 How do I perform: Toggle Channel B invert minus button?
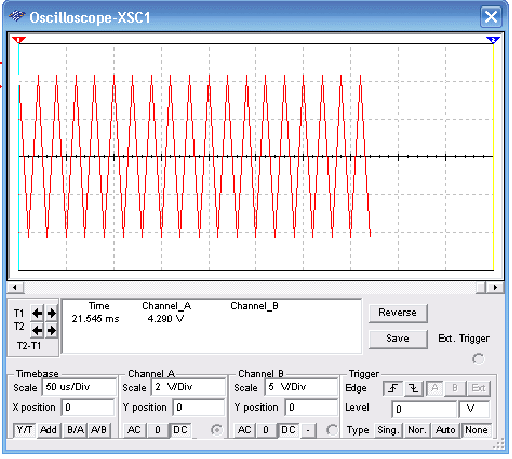coord(308,430)
